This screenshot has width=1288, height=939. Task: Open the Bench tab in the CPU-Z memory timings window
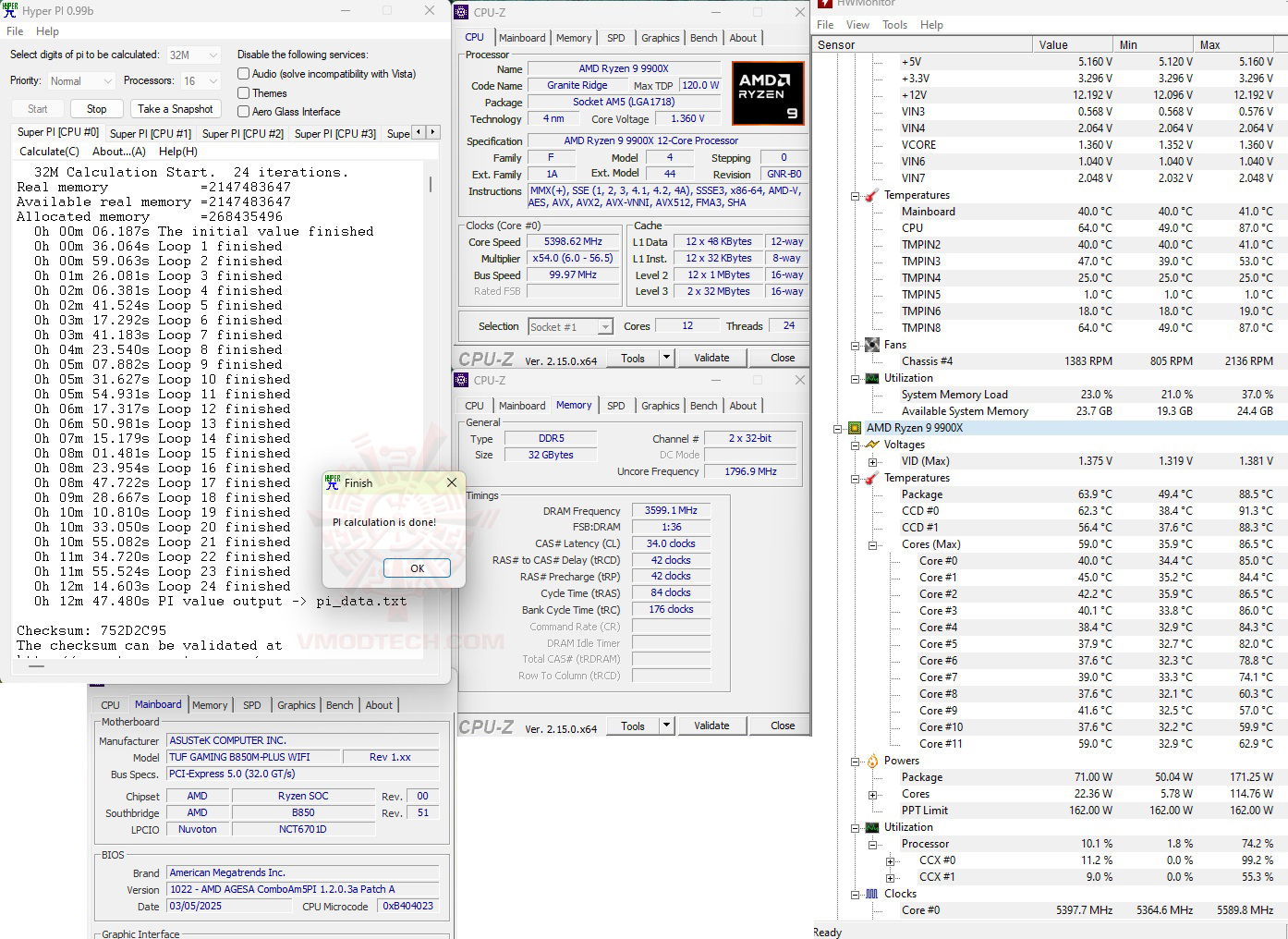(704, 406)
